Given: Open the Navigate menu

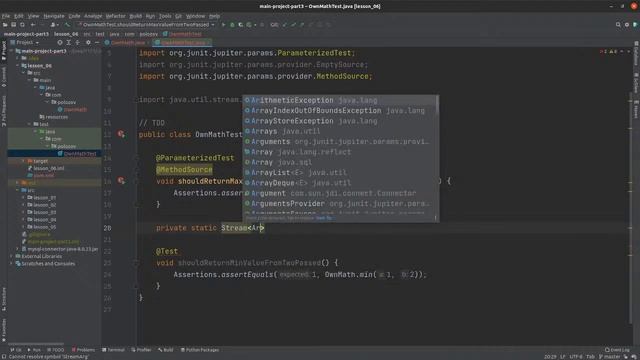Looking at the screenshot, I should pos(54,16).
